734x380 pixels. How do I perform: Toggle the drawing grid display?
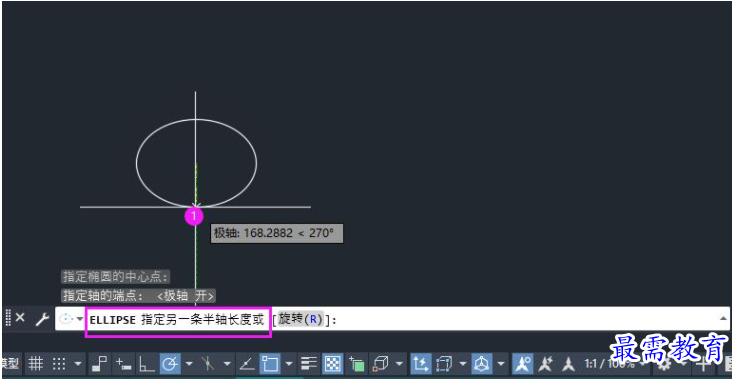point(36,364)
